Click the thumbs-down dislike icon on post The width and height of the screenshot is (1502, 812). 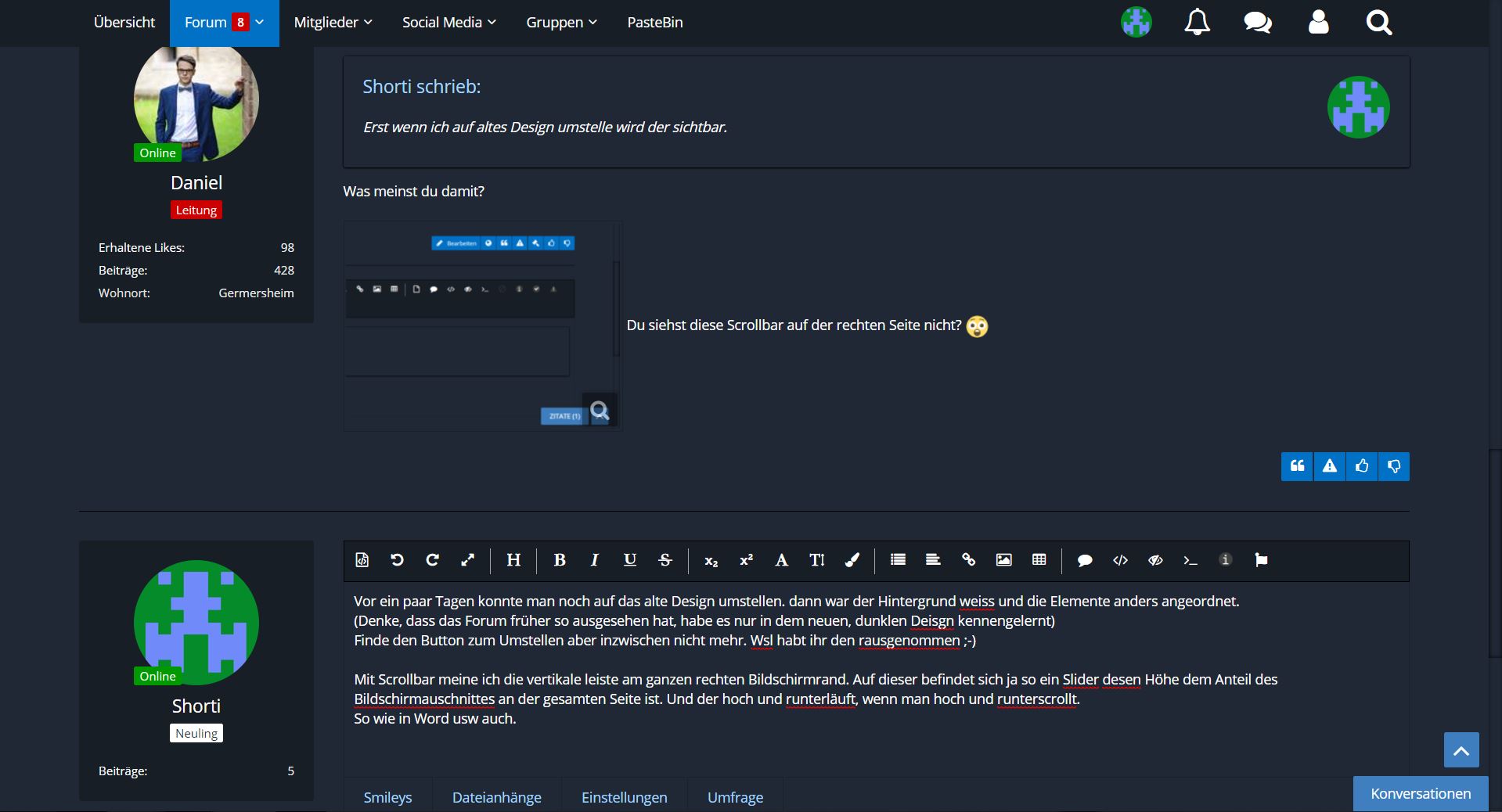click(1394, 466)
